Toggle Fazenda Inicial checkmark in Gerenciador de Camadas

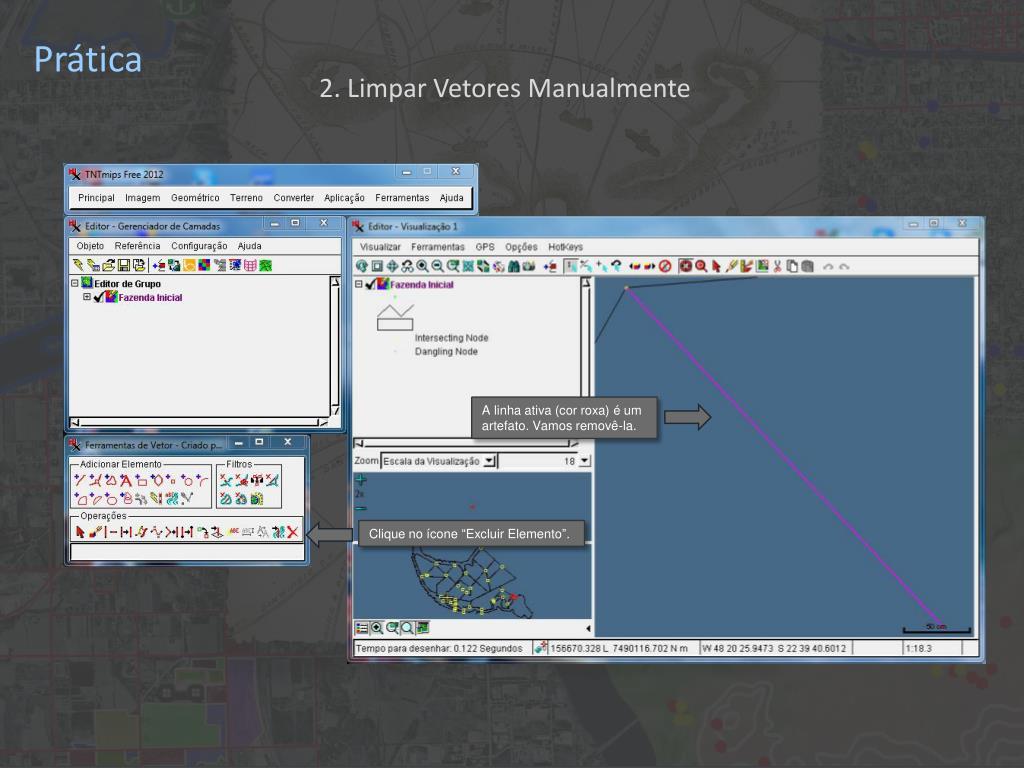pos(98,298)
